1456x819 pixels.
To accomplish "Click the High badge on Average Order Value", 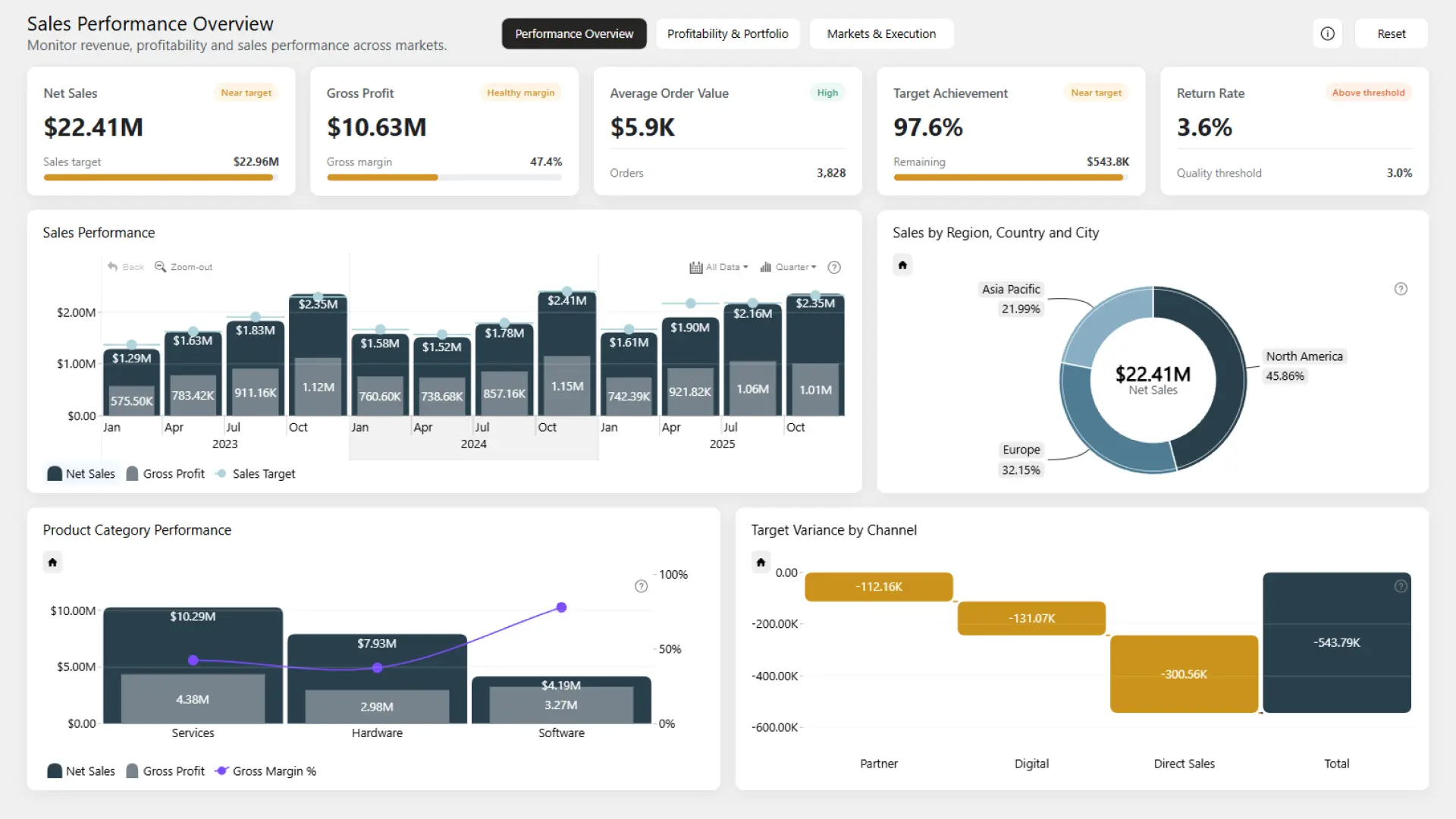I will 827,93.
